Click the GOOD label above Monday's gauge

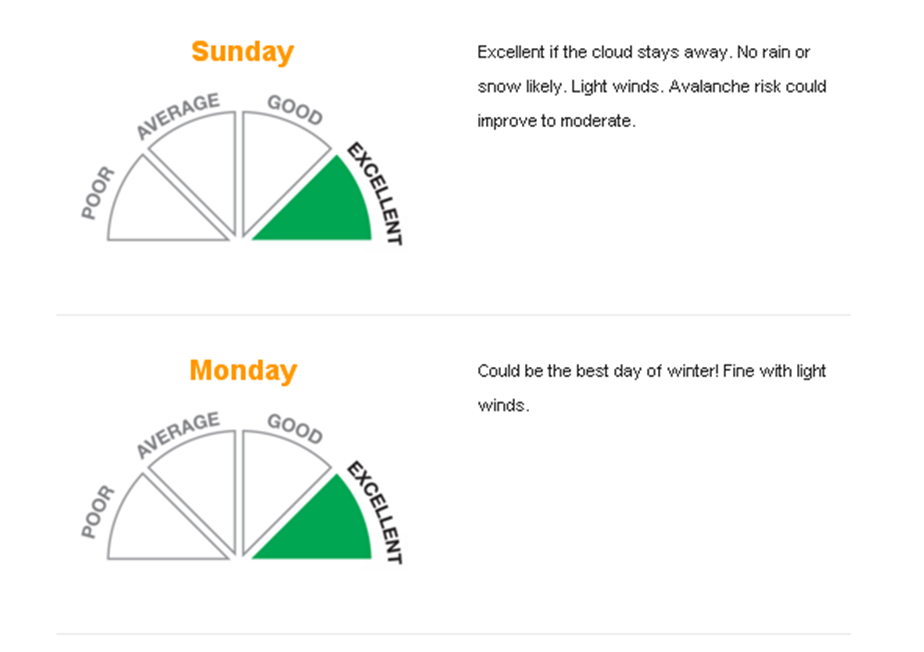295,429
